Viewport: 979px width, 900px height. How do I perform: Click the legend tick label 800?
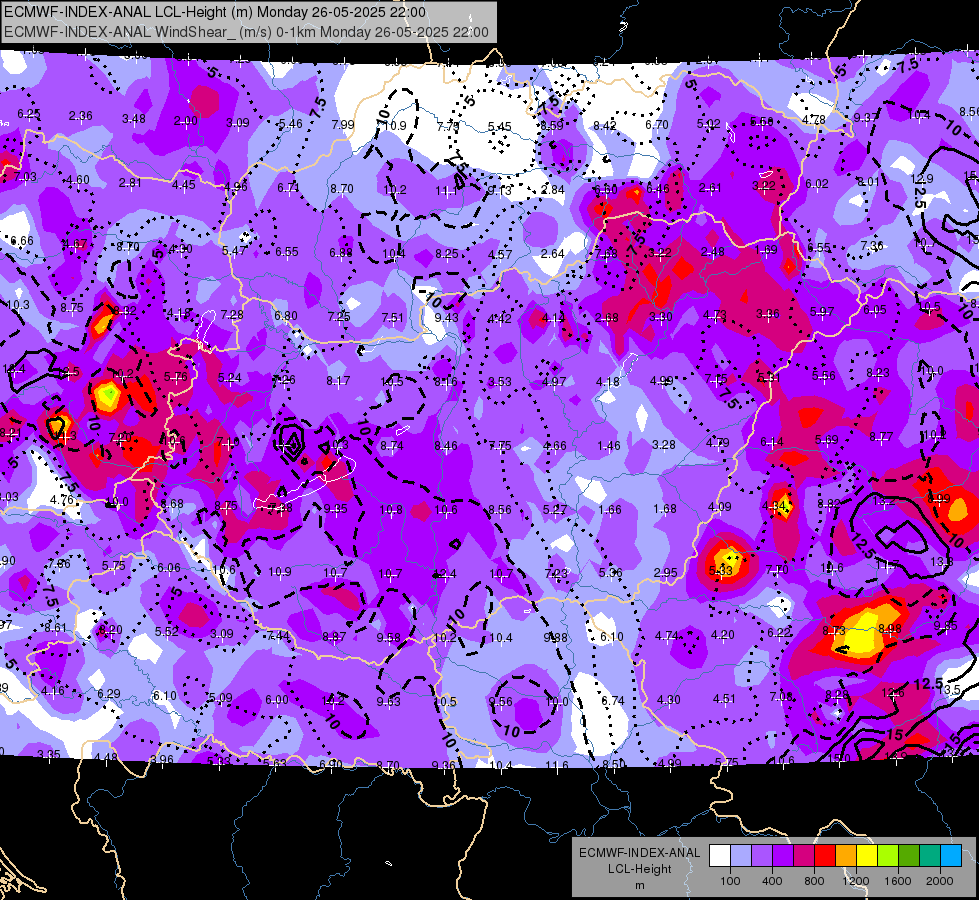click(x=814, y=881)
